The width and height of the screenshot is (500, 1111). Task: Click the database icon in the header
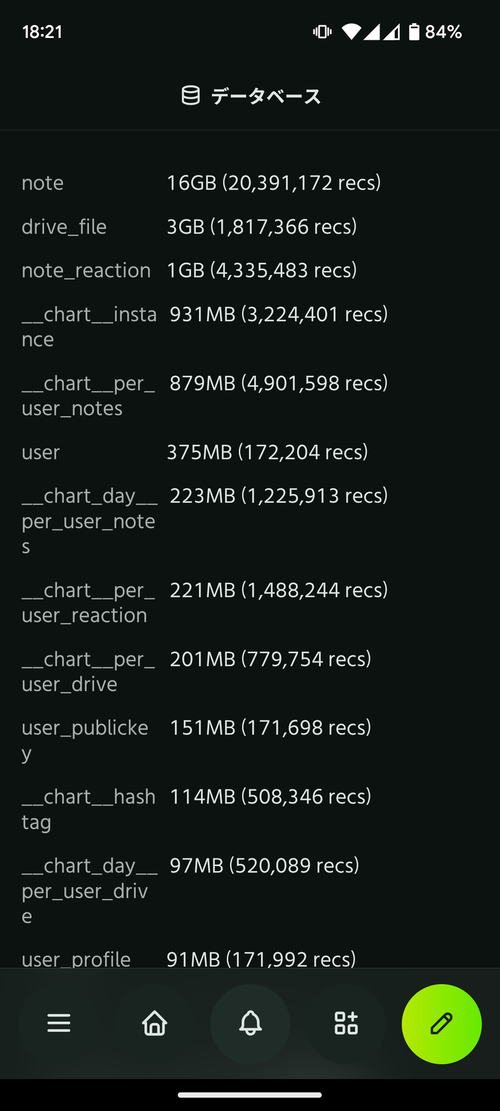point(191,96)
